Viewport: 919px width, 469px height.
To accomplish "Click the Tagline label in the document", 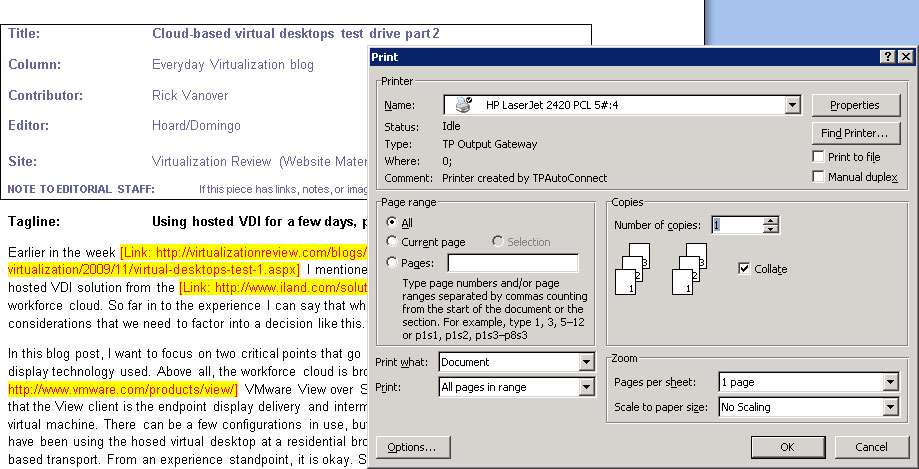I will click(x=34, y=222).
